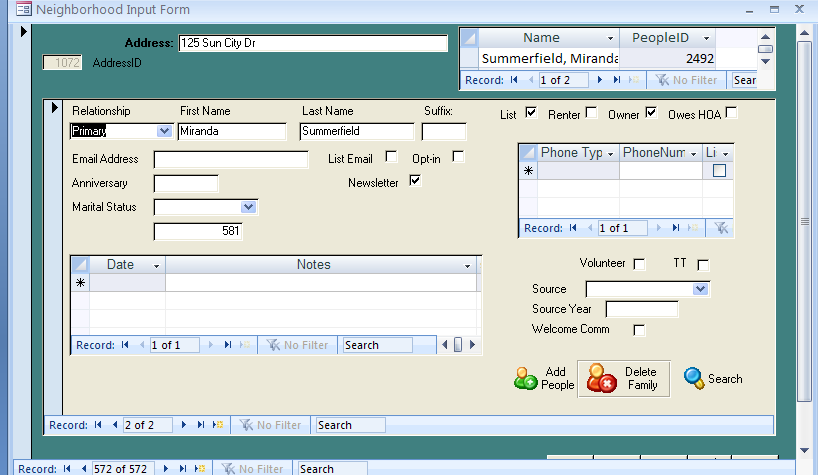Click the Delete Family button

pyautogui.click(x=622, y=379)
